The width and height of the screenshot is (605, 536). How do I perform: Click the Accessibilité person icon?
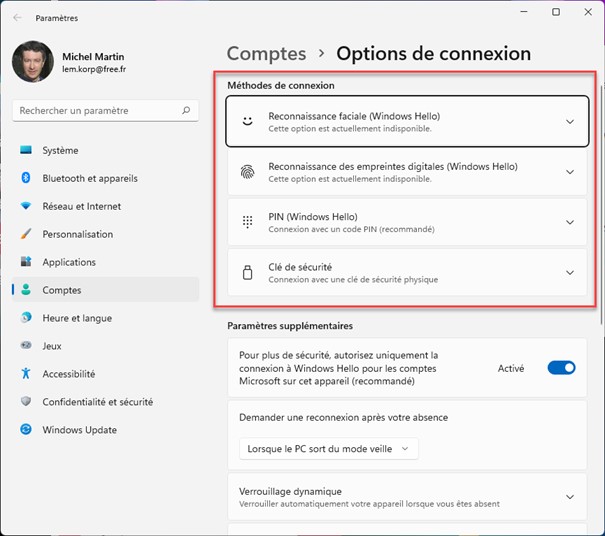27,374
